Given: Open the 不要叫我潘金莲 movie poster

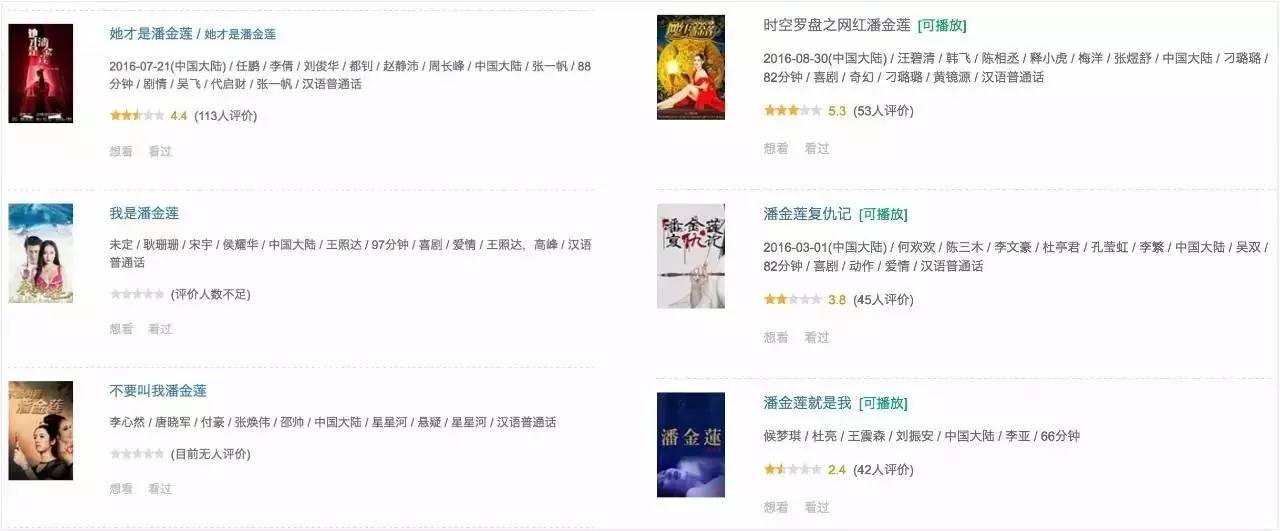Looking at the screenshot, I should coord(41,430).
